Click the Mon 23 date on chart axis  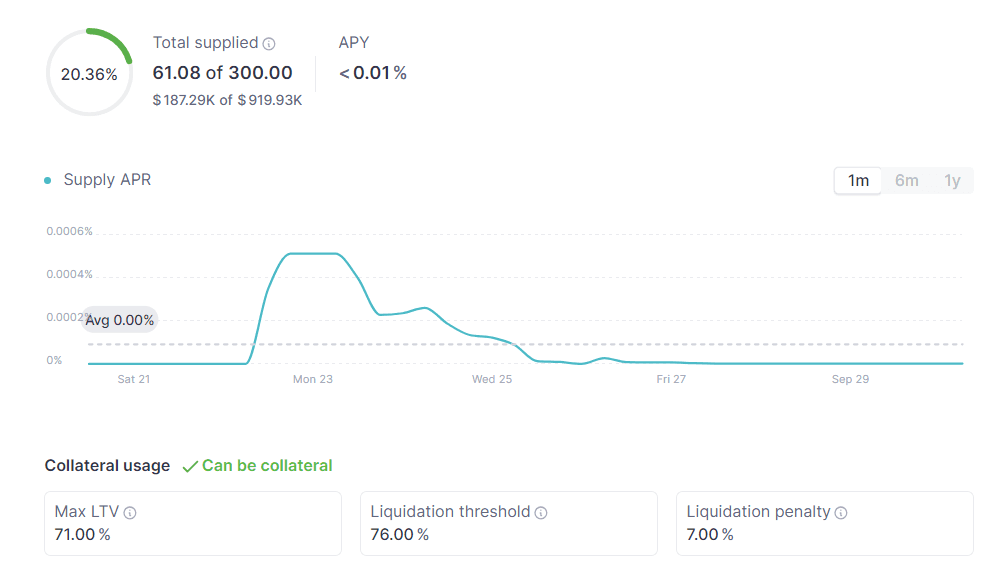(312, 380)
